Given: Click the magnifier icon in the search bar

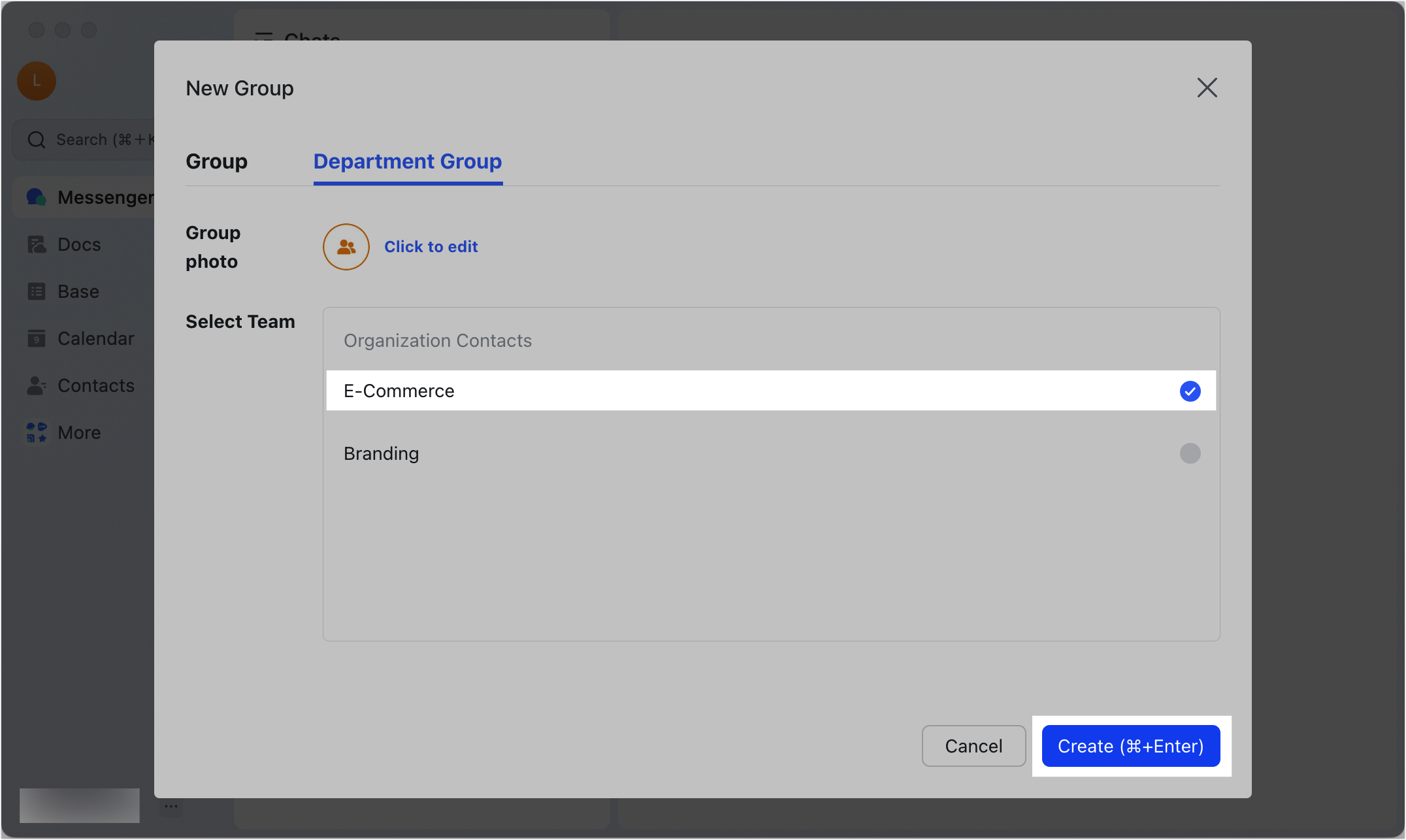Looking at the screenshot, I should [x=37, y=139].
